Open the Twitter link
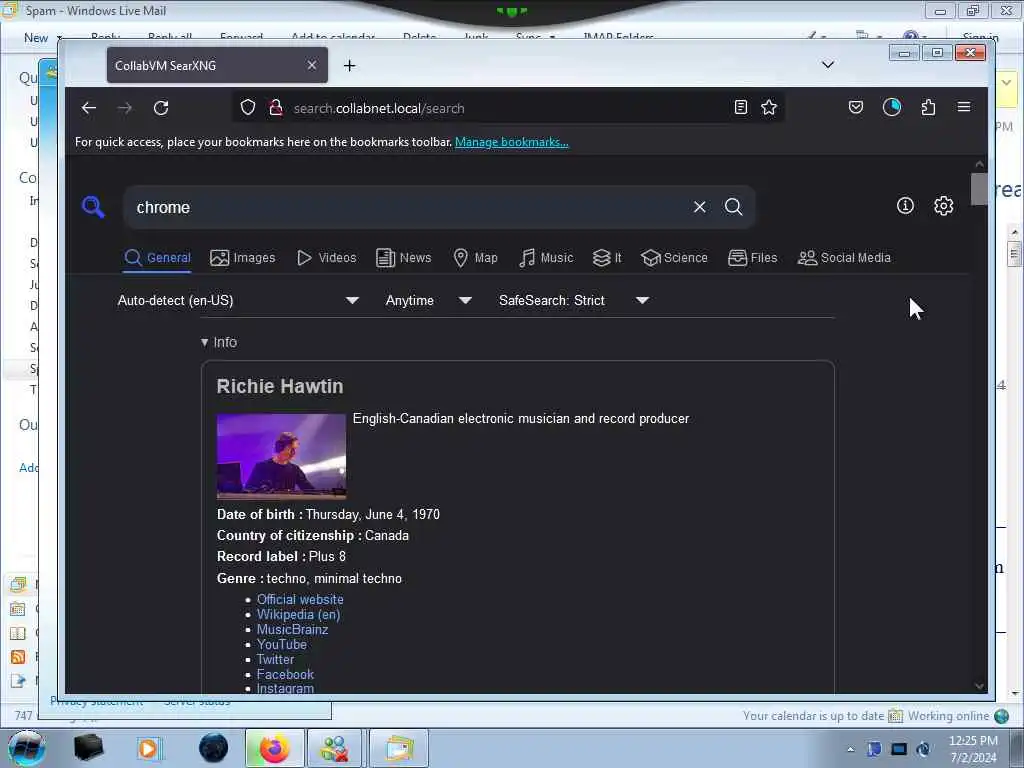 pyautogui.click(x=275, y=659)
